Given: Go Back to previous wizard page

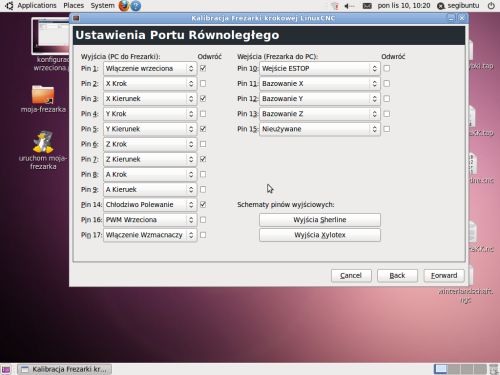Looking at the screenshot, I should (397, 276).
